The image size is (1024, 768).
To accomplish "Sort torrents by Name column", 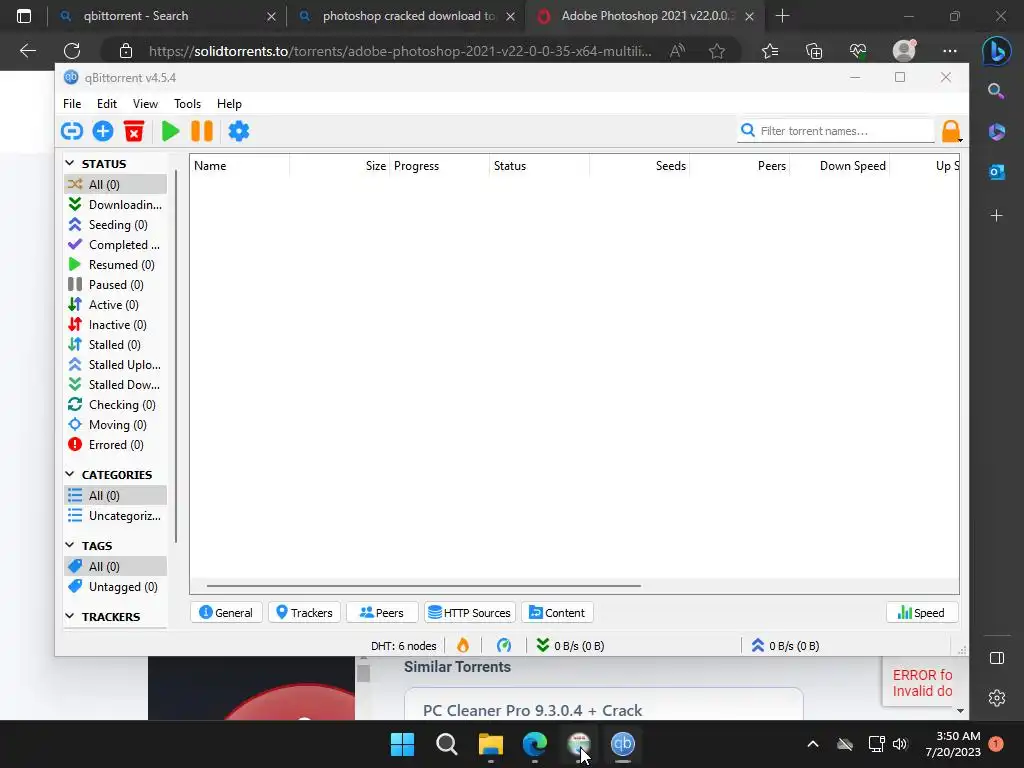I will (x=240, y=166).
